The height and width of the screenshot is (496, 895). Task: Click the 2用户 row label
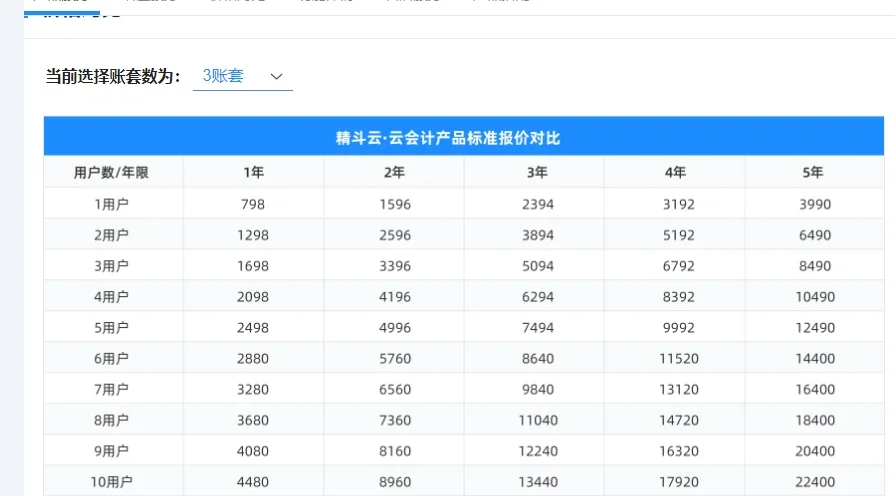tap(111, 235)
